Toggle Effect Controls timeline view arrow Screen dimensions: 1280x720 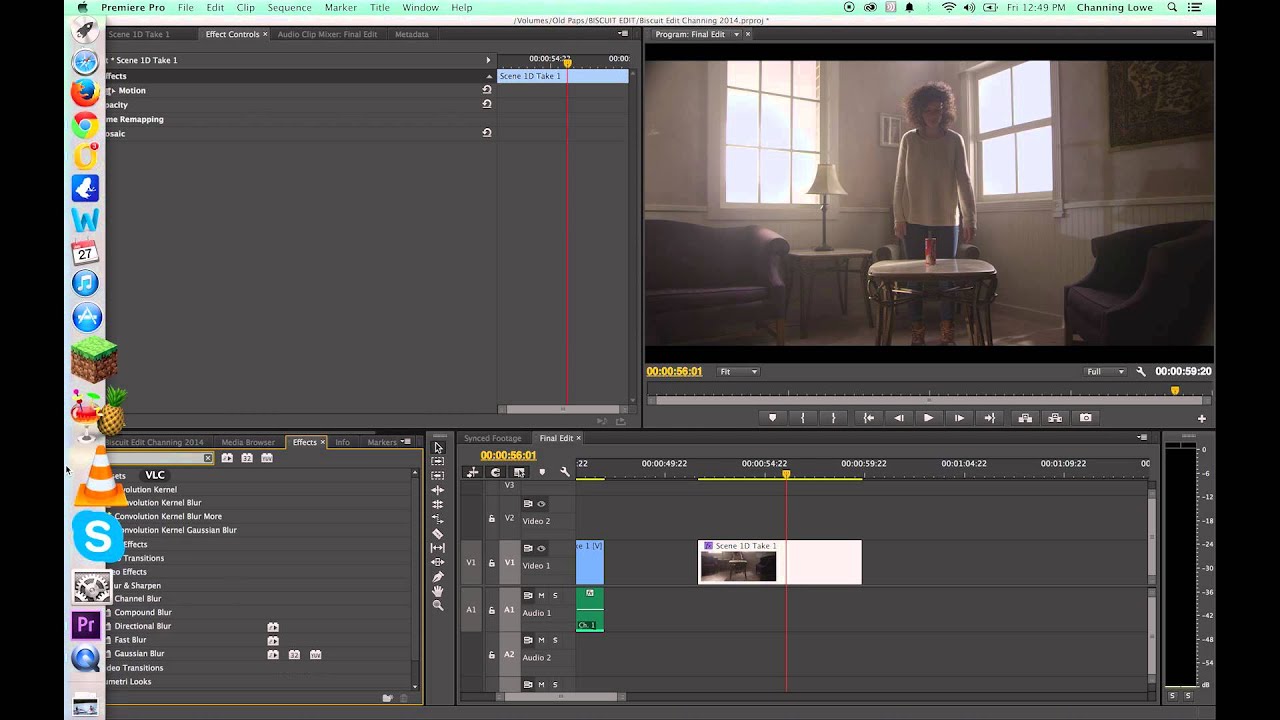click(488, 60)
